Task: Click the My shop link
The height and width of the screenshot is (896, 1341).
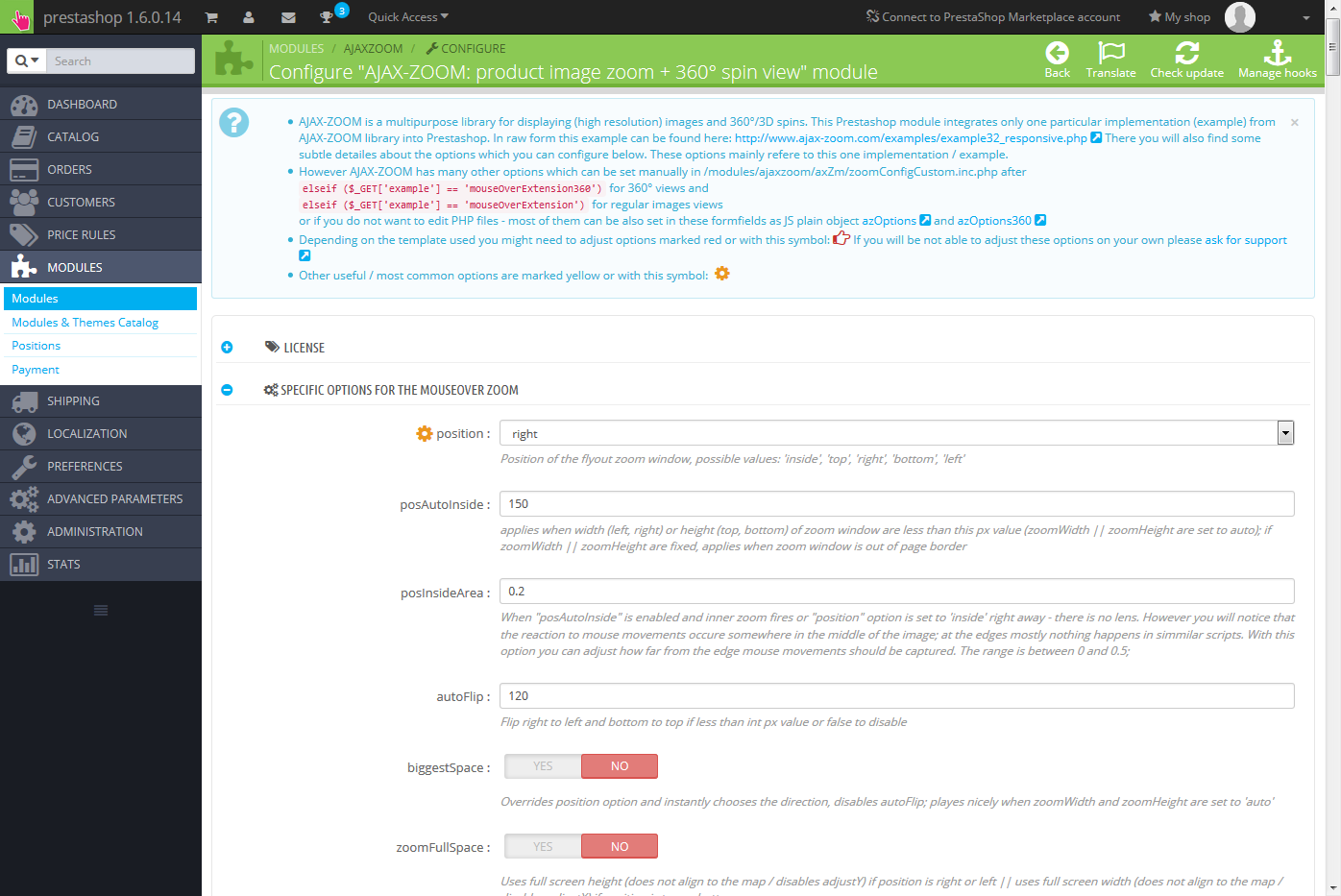Action: (x=1180, y=17)
